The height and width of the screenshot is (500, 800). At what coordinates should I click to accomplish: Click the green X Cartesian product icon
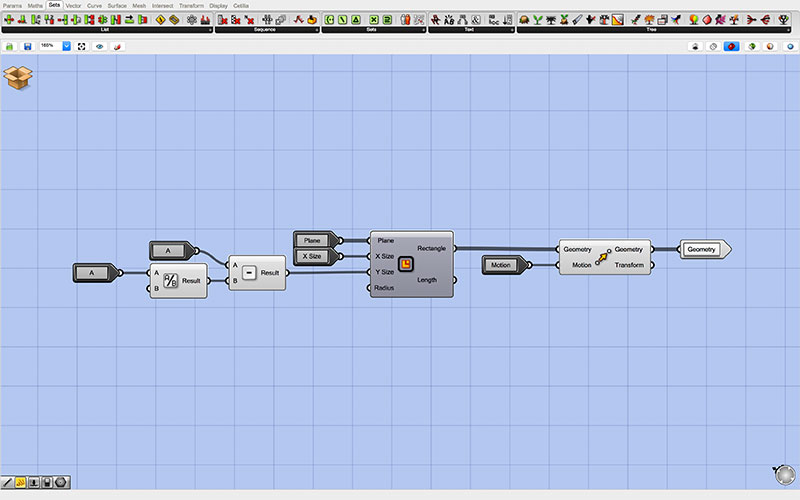pos(374,20)
